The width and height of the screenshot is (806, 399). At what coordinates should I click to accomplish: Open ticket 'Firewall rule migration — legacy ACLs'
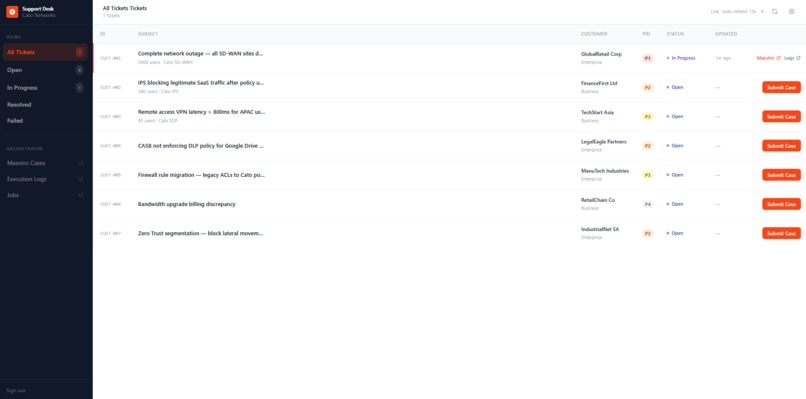[x=202, y=175]
